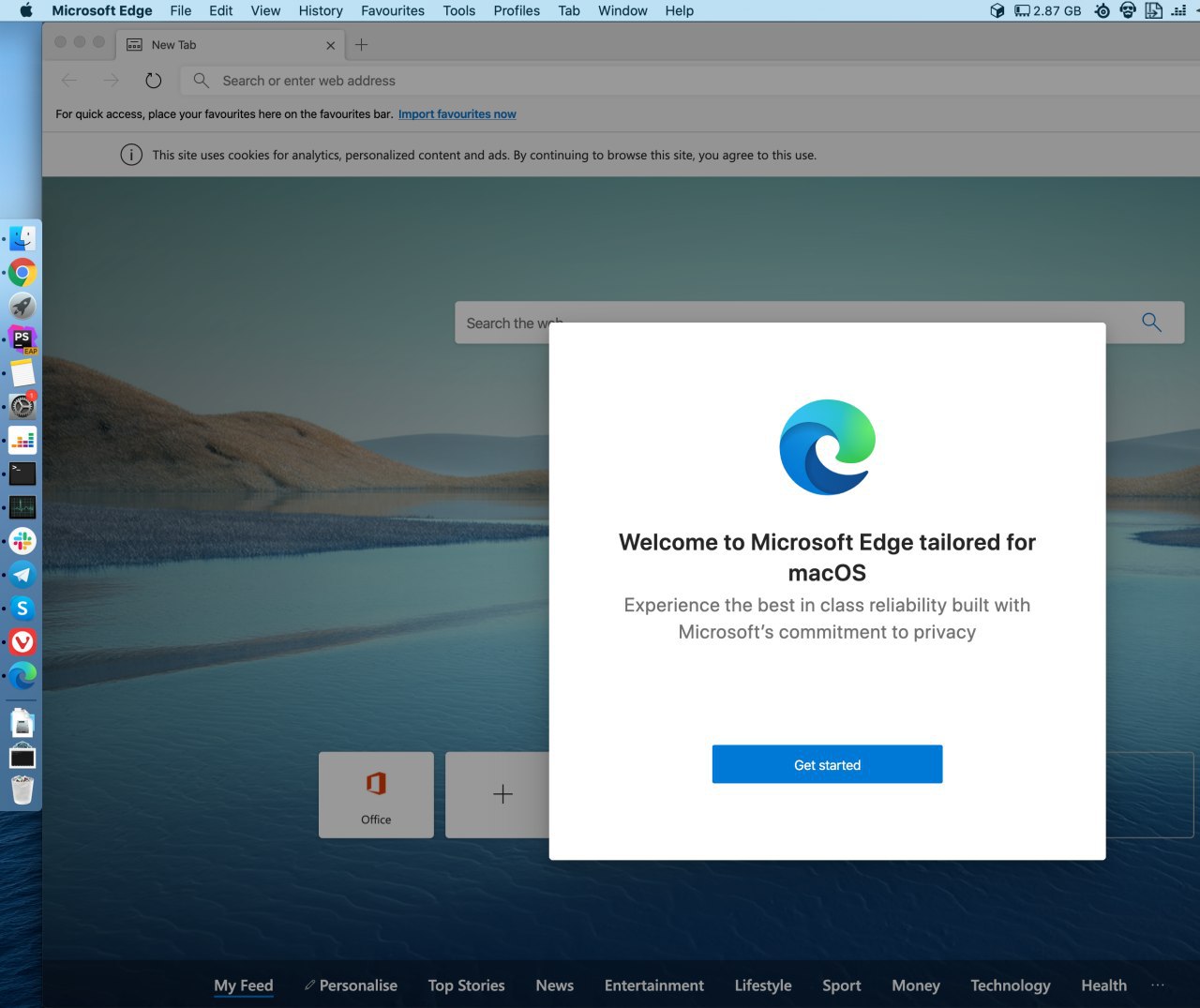Screen dimensions: 1200x1008
Task: Click the Microsoft Edge icon in the dock
Action: click(x=22, y=675)
